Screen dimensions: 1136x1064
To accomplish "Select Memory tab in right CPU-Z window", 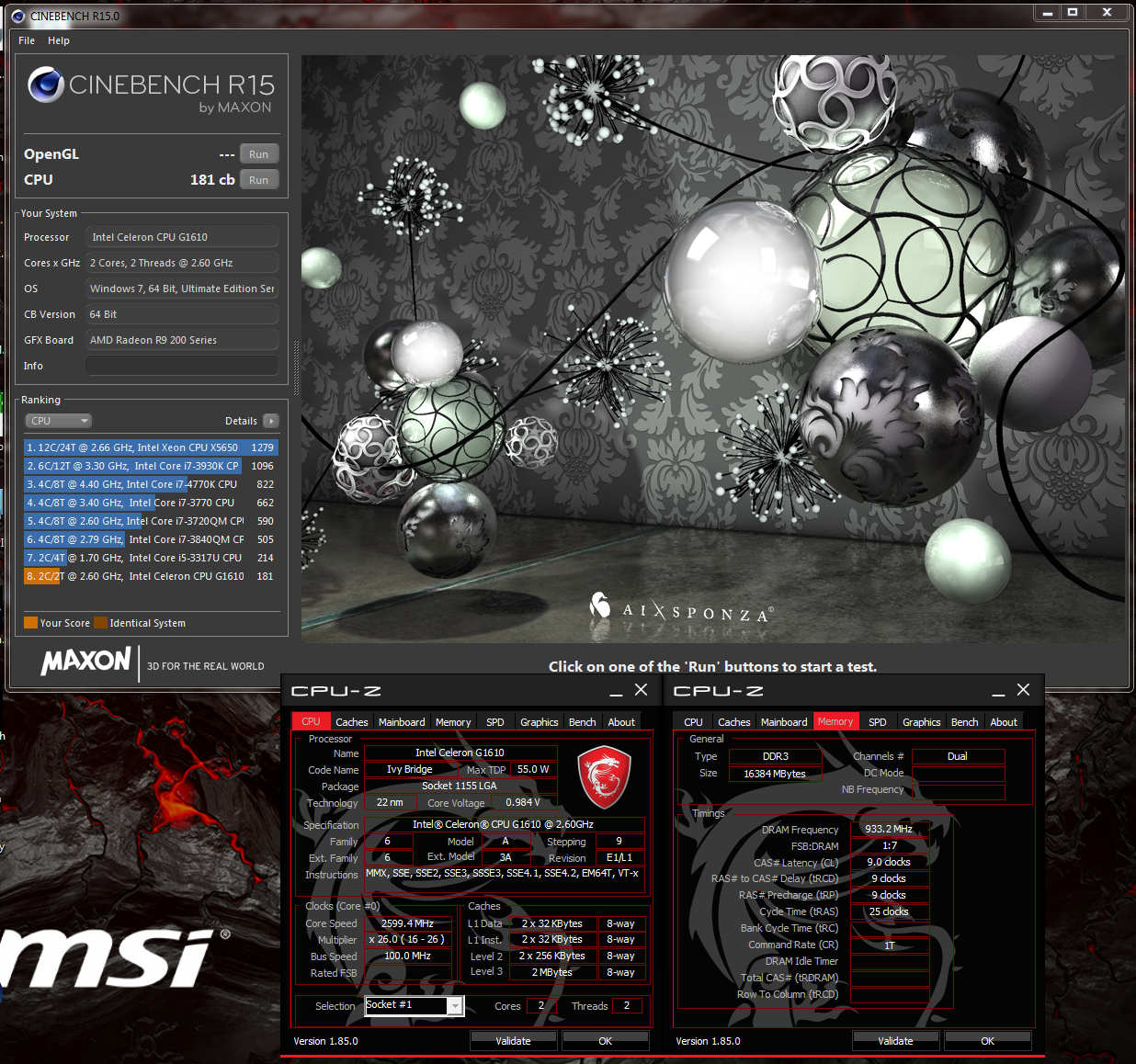I will pos(835,722).
